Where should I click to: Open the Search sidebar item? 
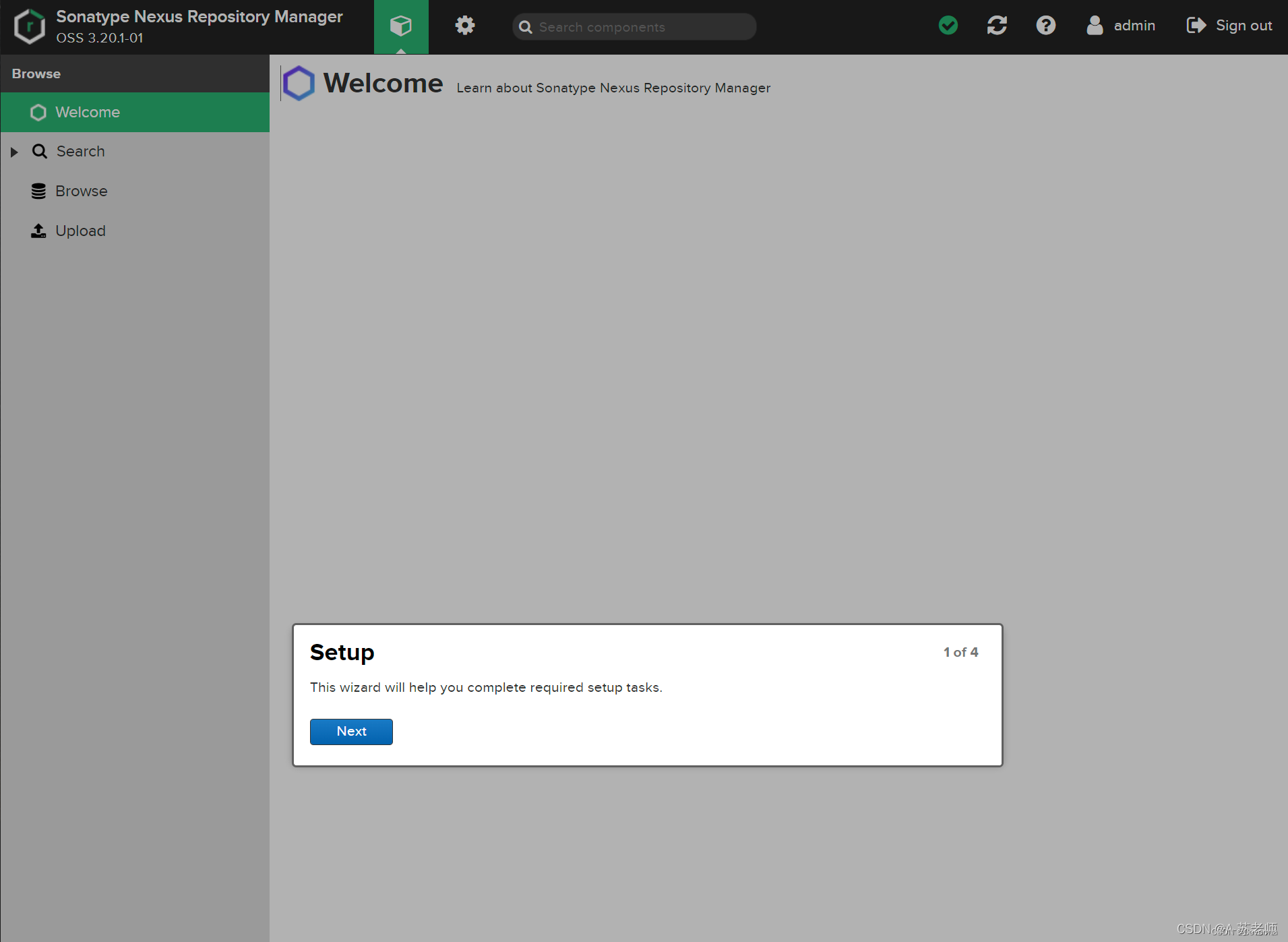[135, 151]
